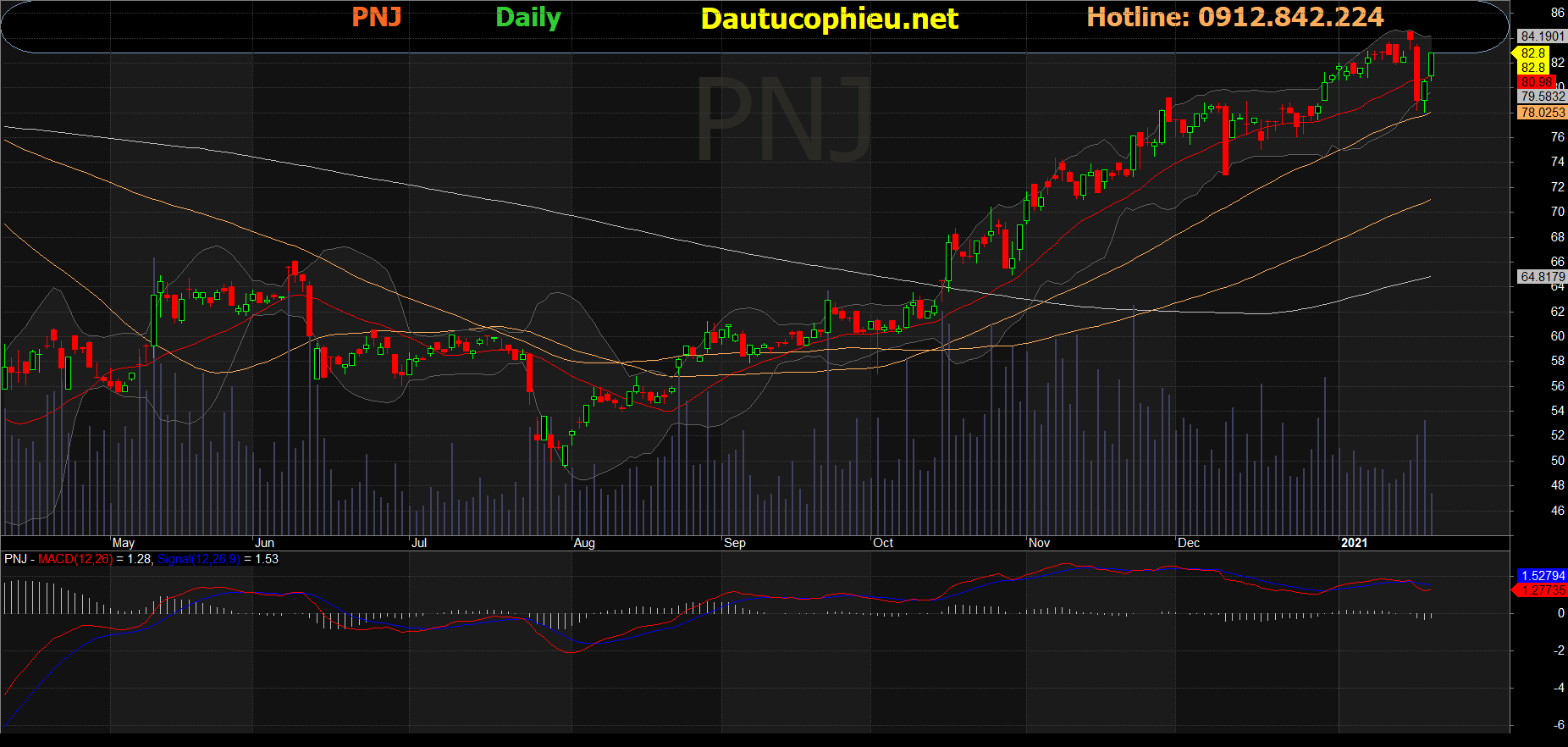The height and width of the screenshot is (747, 1568).
Task: Click the Hotline phone number text
Action: click(1234, 17)
